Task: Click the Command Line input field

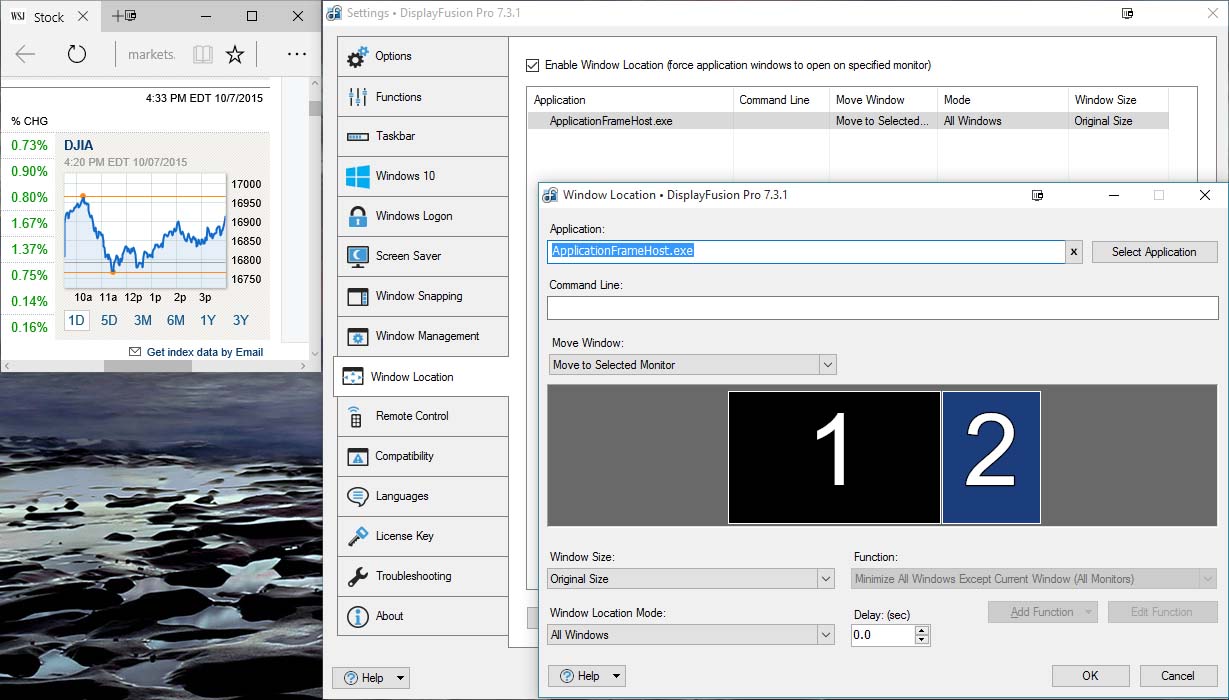Action: point(883,308)
